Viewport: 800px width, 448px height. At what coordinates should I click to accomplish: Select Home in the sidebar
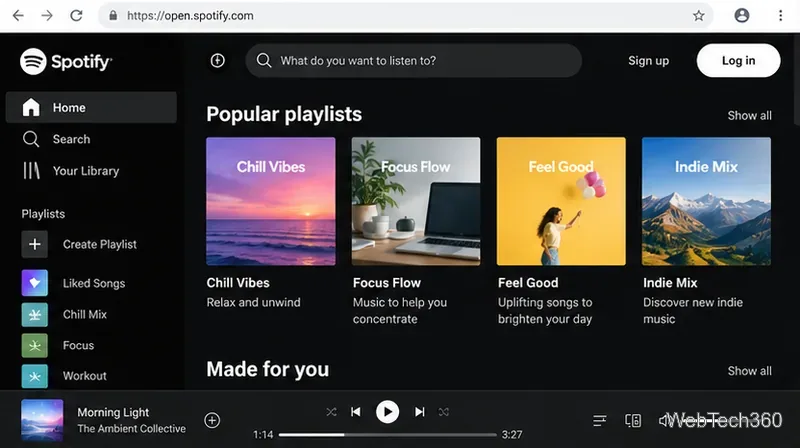click(91, 108)
